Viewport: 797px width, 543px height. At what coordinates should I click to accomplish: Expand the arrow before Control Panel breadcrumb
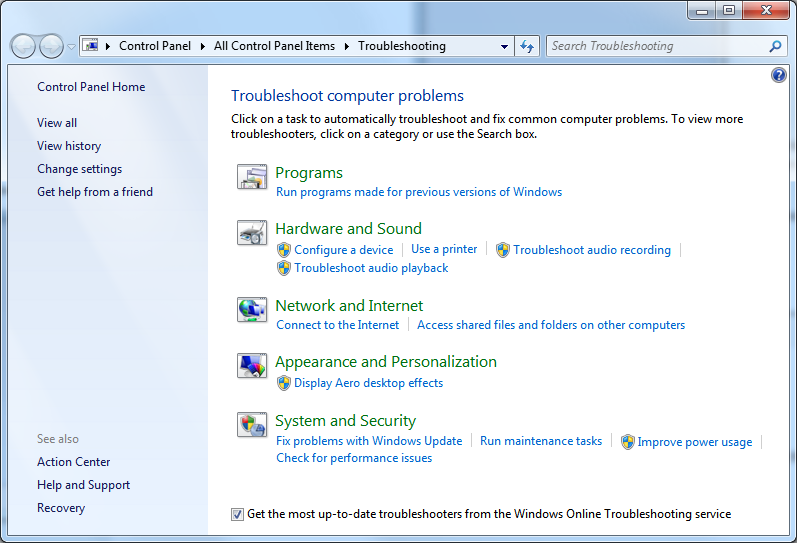[108, 46]
